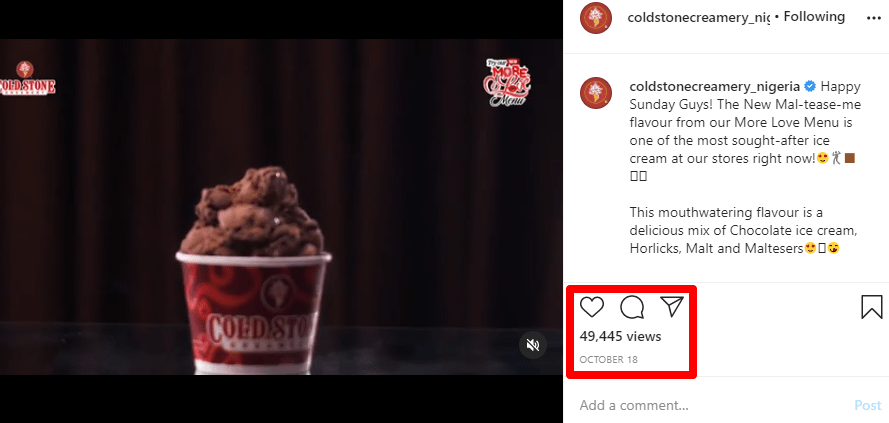Click the Following button in the header

coord(814,18)
